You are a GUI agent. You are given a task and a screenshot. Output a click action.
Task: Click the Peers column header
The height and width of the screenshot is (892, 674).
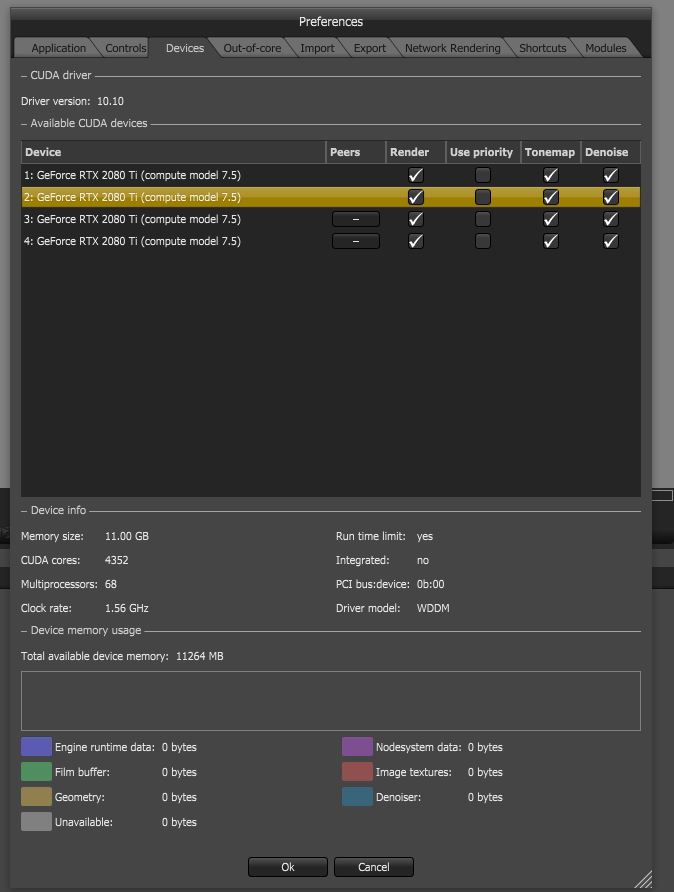coord(355,152)
